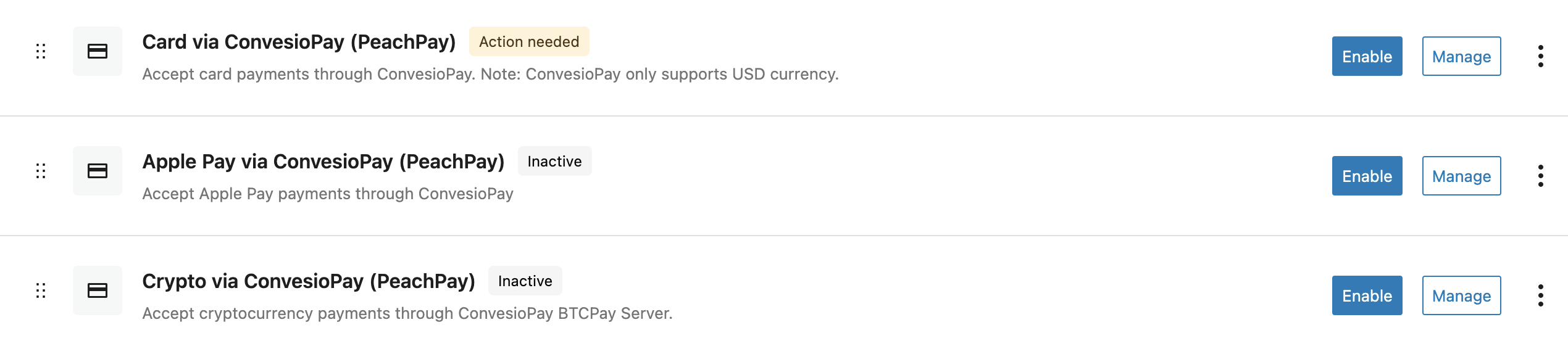Open the Card via ConvesioPay (PeachPay) title
The height and width of the screenshot is (354, 1568).
pos(299,42)
